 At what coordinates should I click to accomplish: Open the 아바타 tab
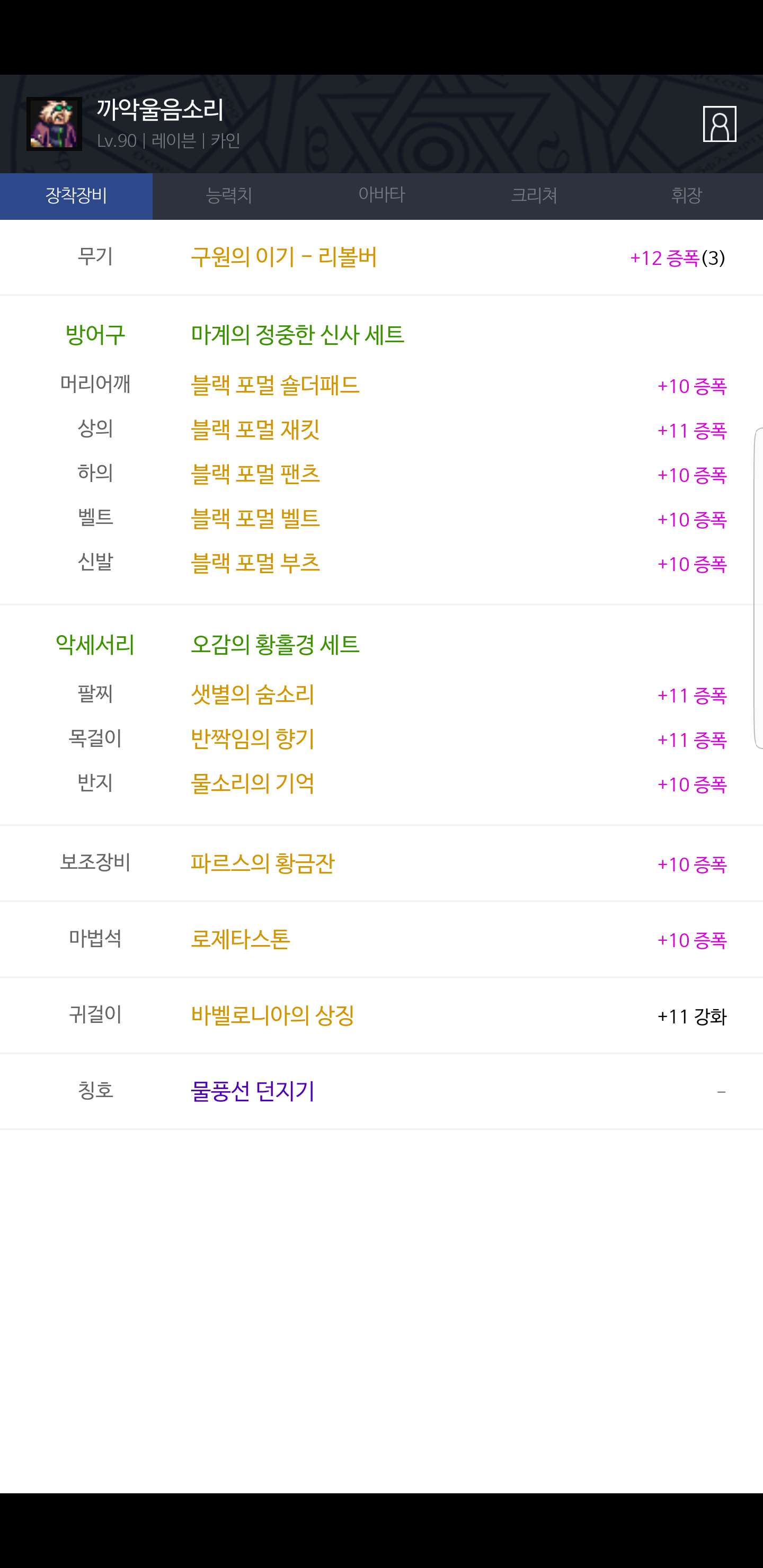pos(382,196)
